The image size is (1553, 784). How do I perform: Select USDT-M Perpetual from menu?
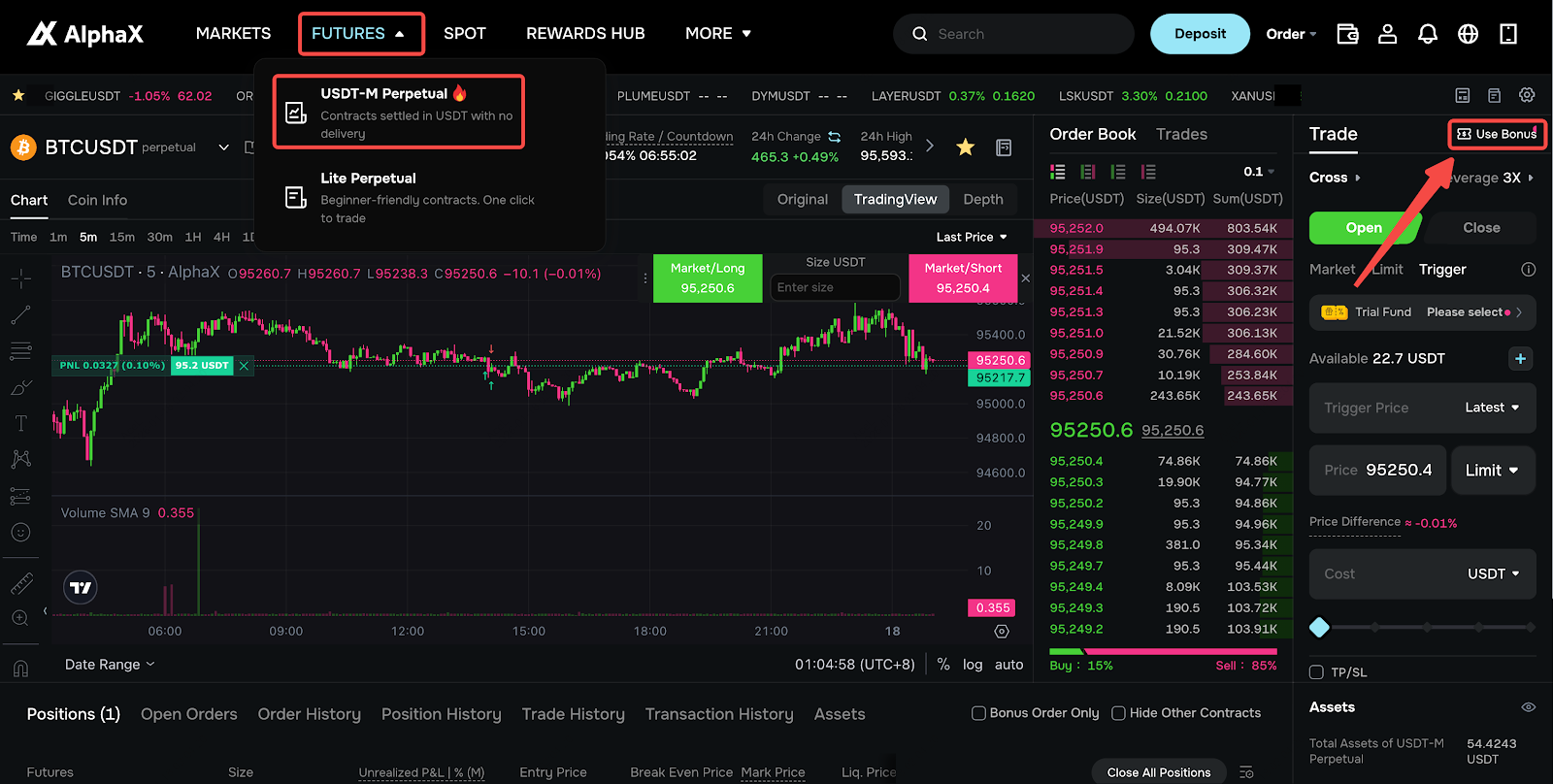[399, 113]
